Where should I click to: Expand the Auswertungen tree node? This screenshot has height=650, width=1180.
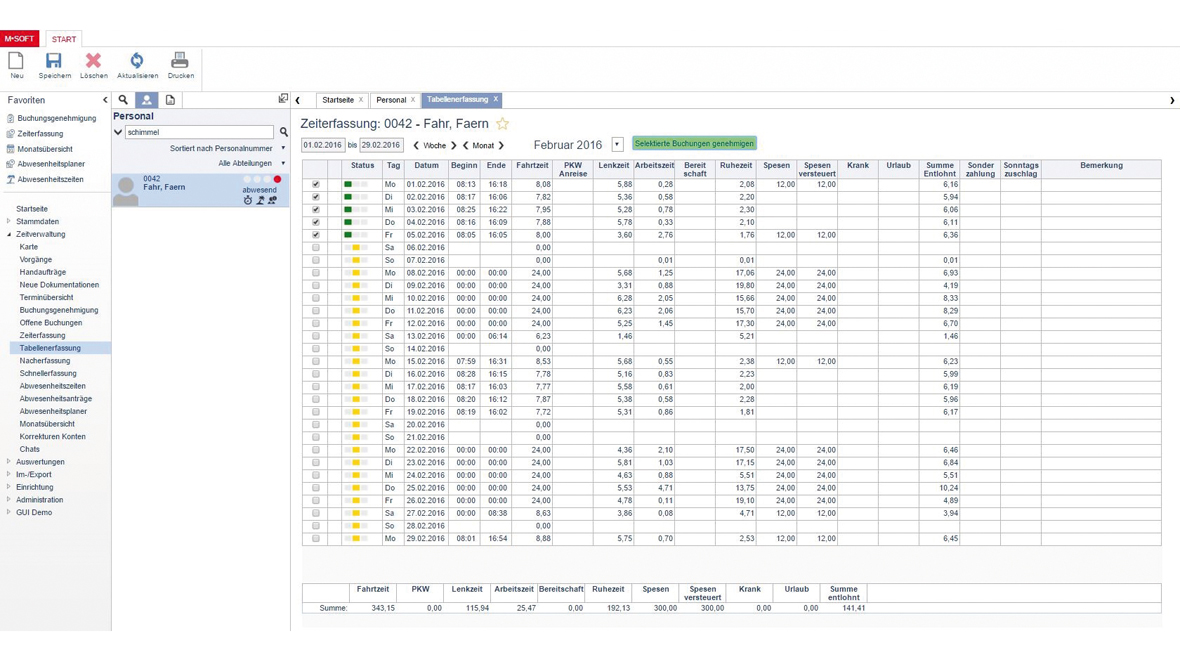[9, 462]
